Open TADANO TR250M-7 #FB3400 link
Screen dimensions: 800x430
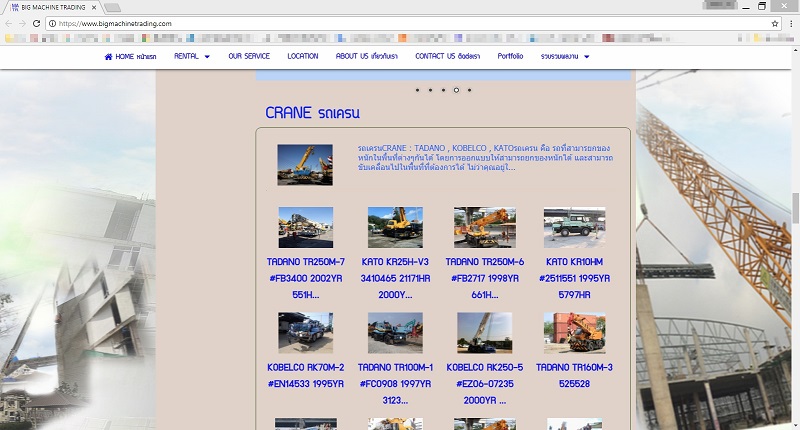click(x=306, y=278)
